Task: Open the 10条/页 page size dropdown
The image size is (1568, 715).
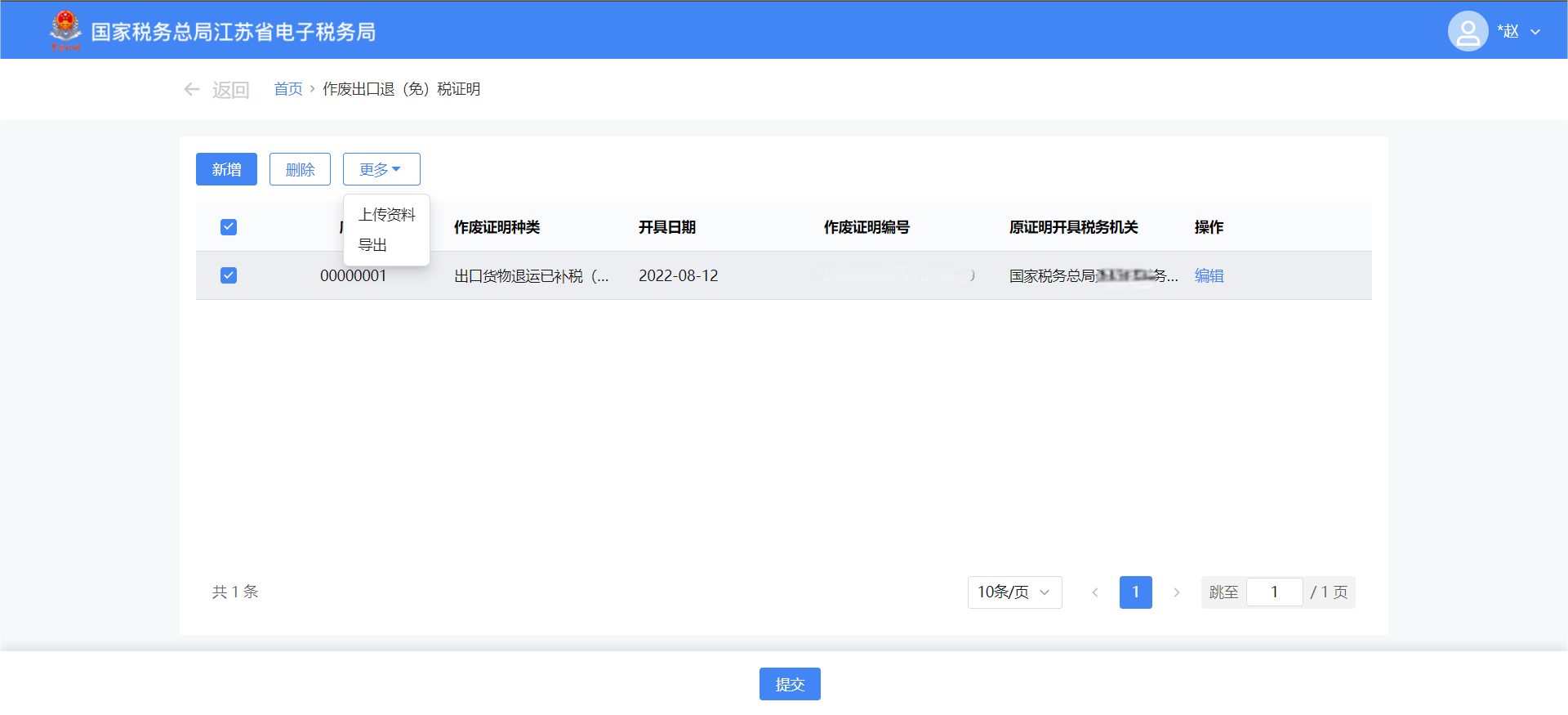Action: (1014, 592)
